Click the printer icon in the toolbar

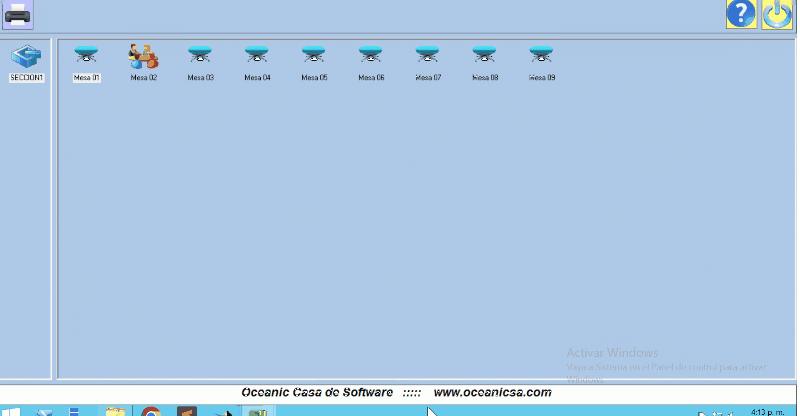[18, 14]
